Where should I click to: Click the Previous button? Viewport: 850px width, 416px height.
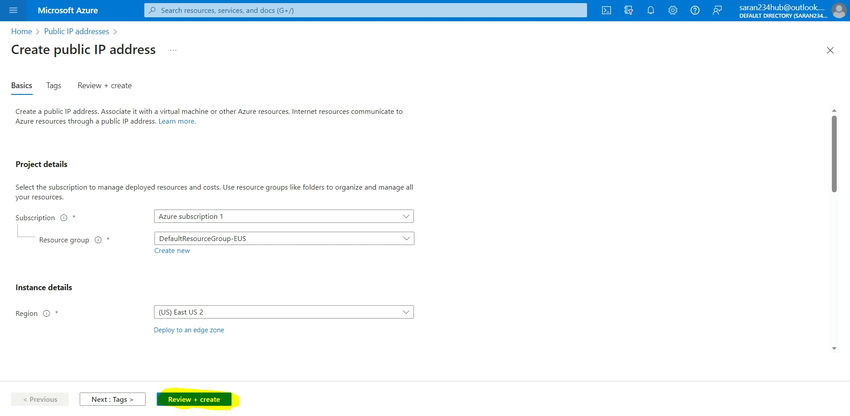(x=40, y=399)
